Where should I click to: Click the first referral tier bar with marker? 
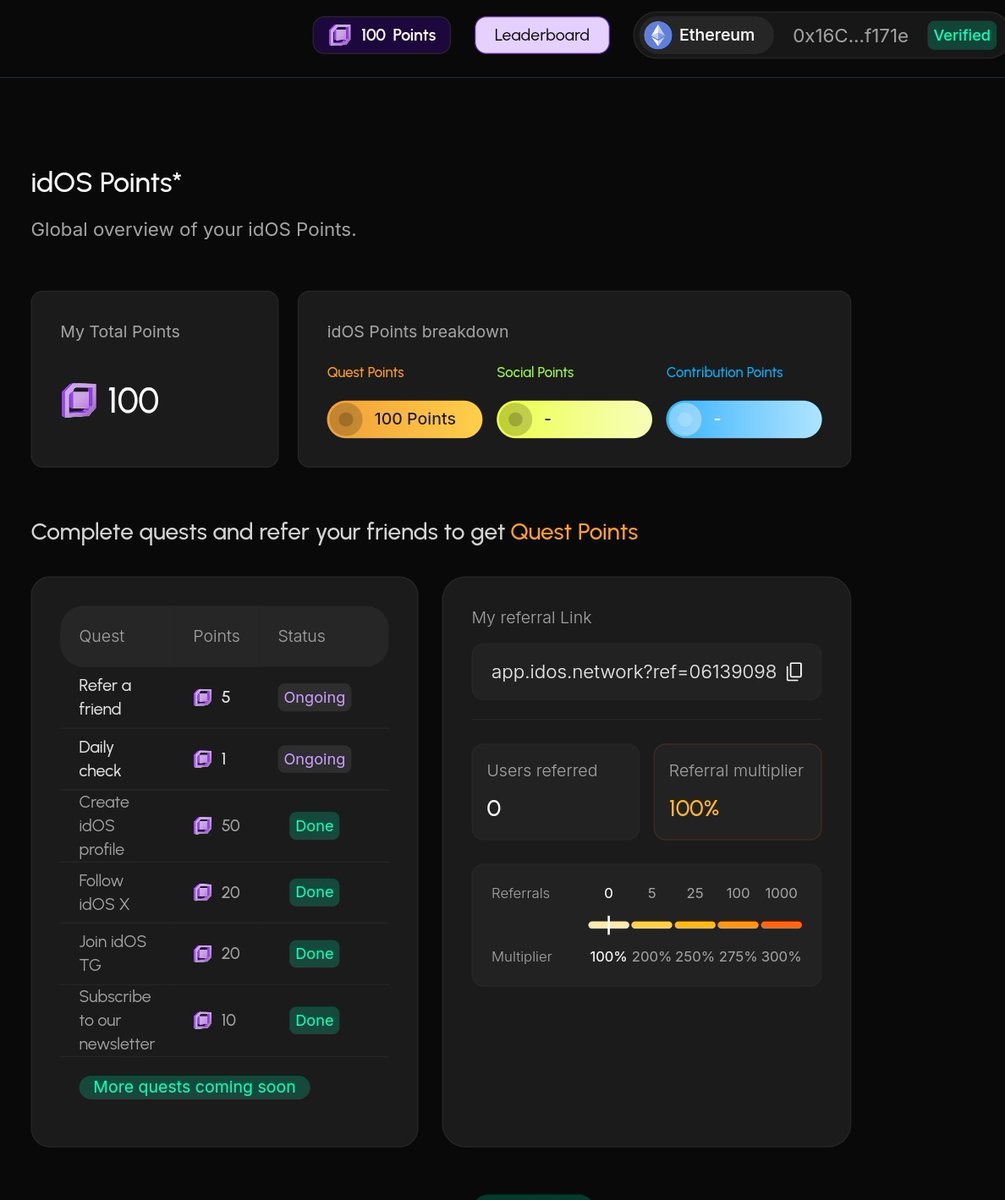(609, 925)
